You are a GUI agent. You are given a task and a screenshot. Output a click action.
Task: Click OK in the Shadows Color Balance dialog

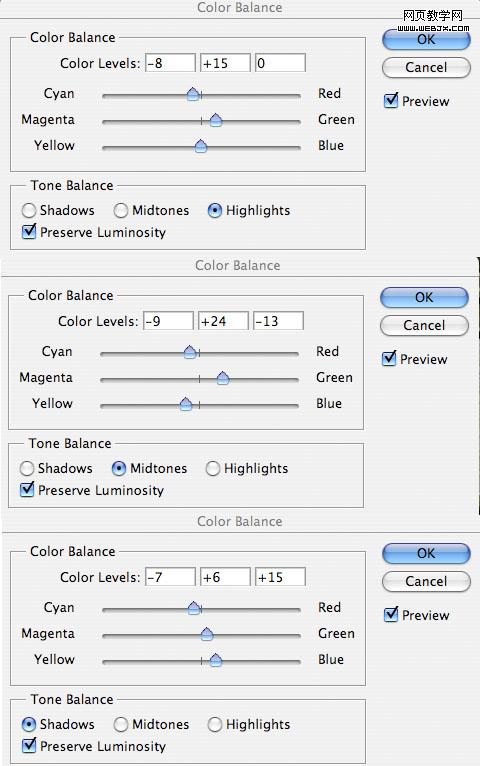click(426, 553)
